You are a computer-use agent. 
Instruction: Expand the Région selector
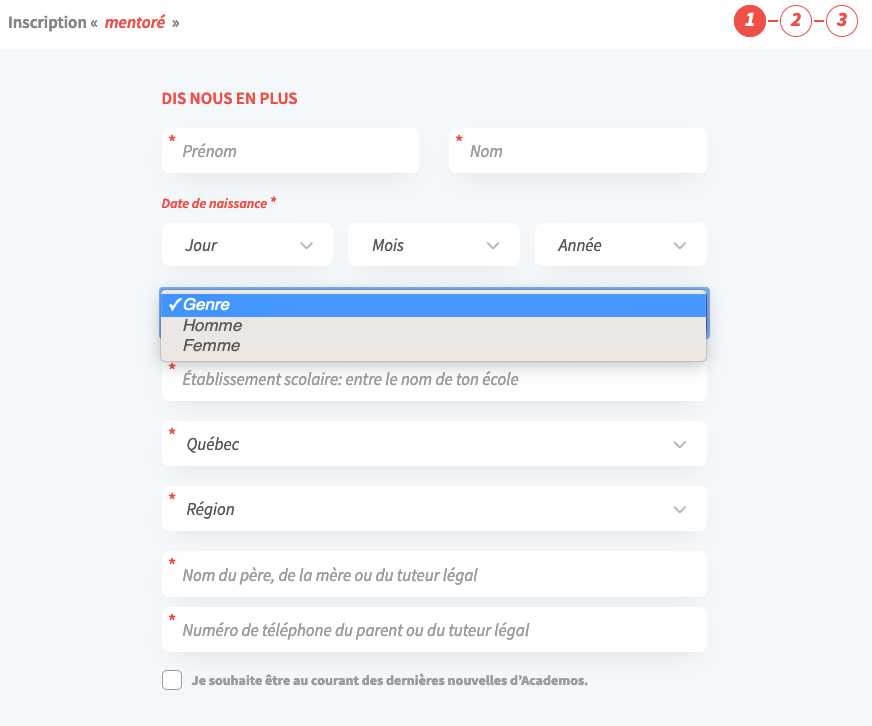click(x=434, y=509)
